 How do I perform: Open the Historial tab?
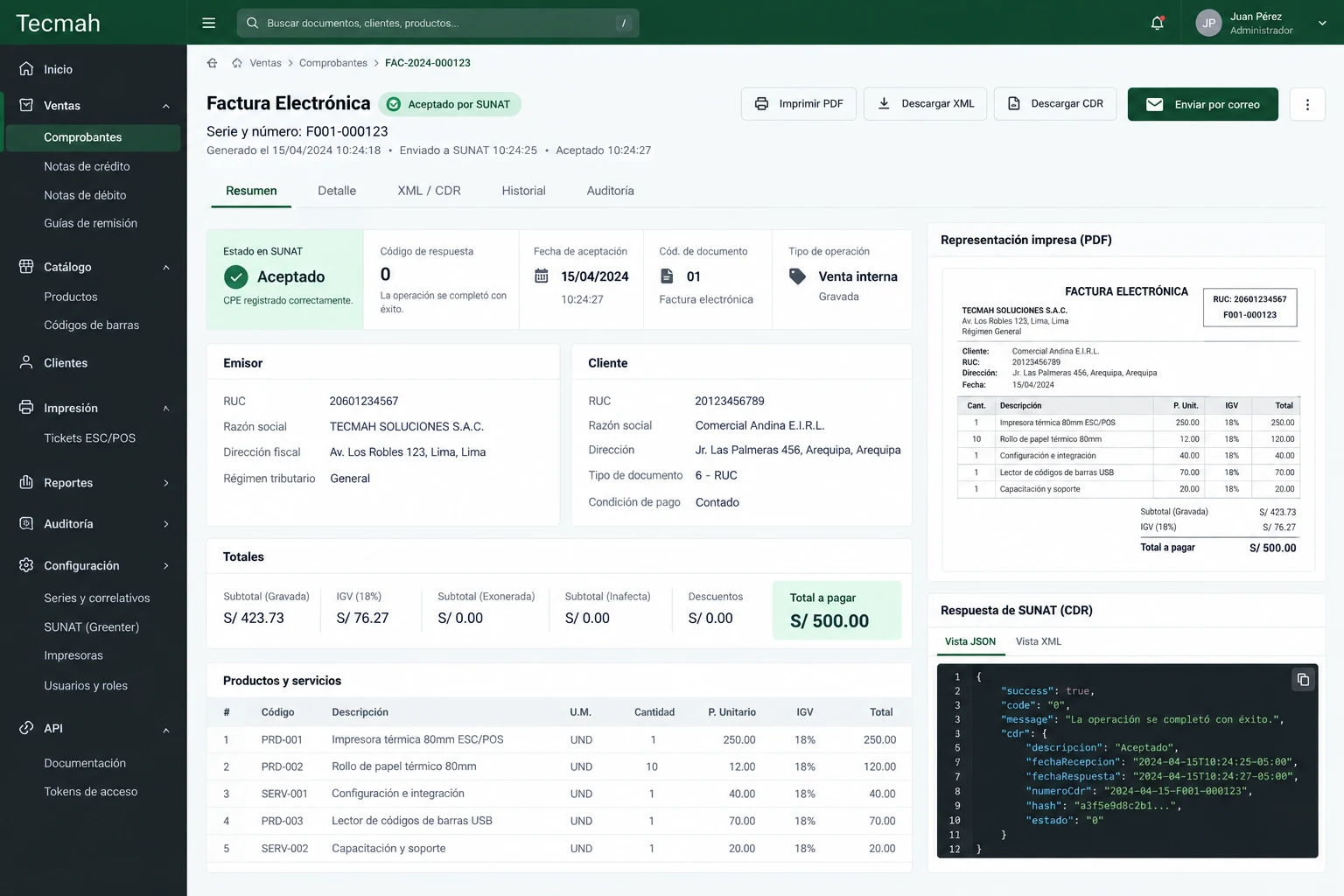pyautogui.click(x=523, y=191)
